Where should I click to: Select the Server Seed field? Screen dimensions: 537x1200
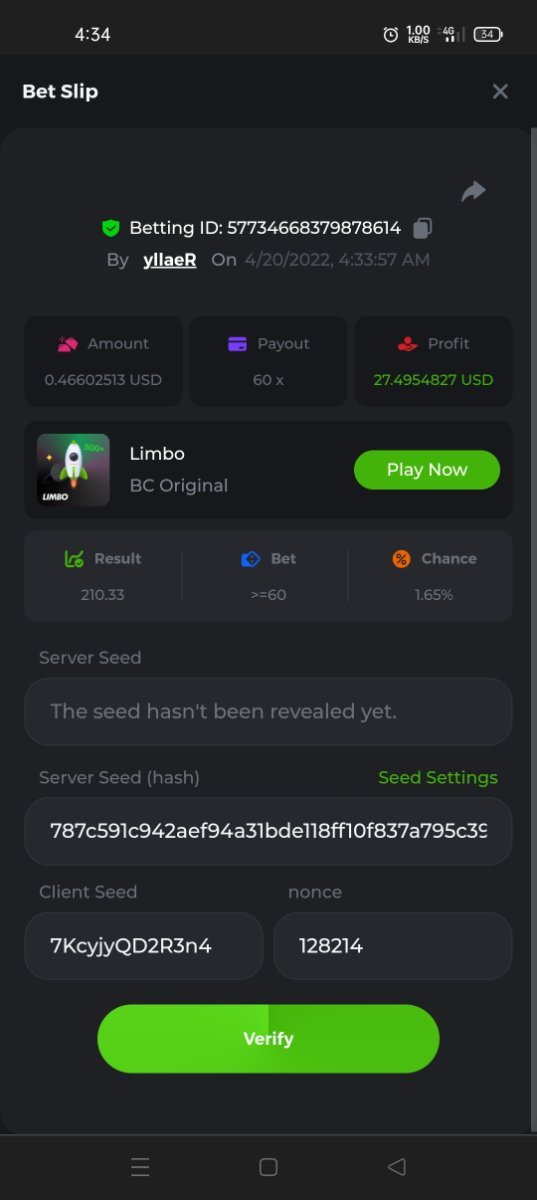coord(268,711)
